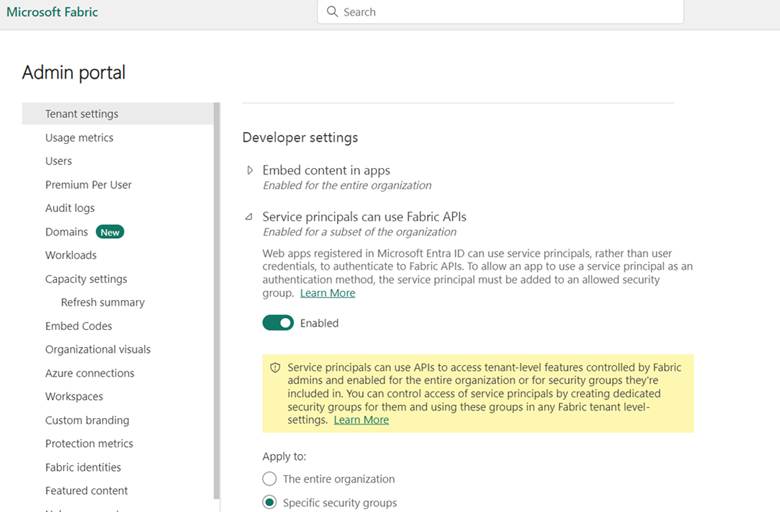Viewport: 780px width, 512px height.
Task: Click the Admin portal page title
Action: [x=74, y=73]
